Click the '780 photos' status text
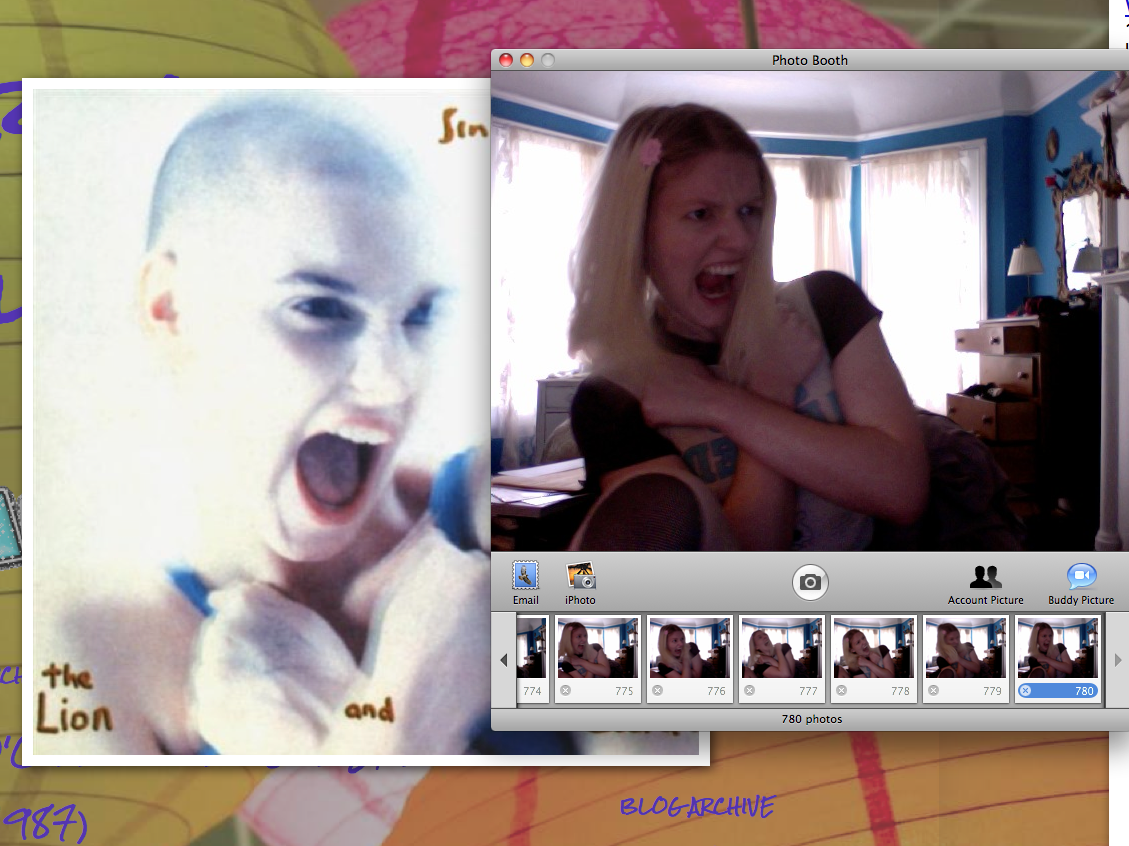 tap(811, 719)
